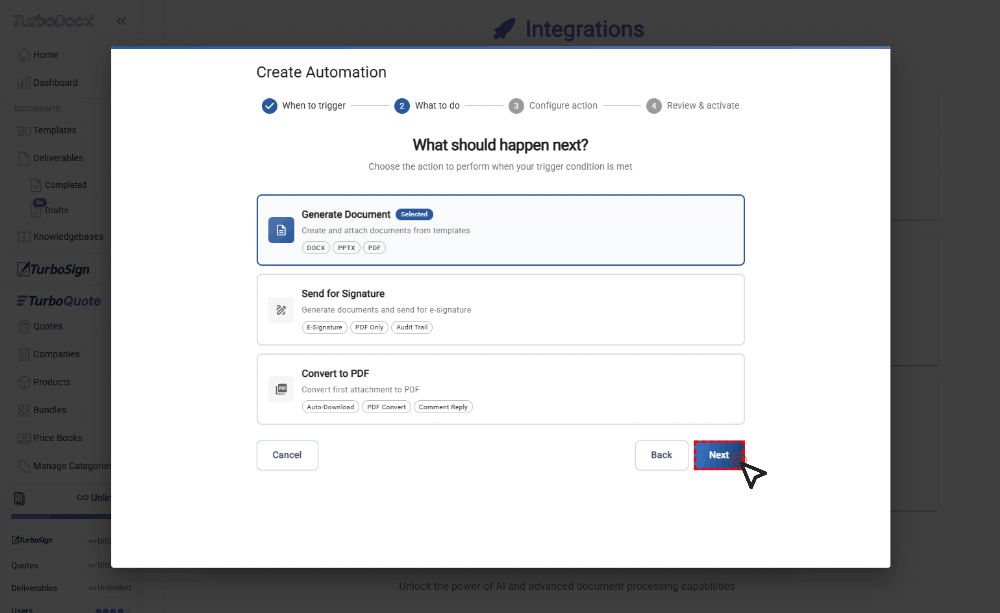Viewport: 1000px width, 613px height.
Task: Click the Send for Signature pen icon
Action: click(281, 310)
